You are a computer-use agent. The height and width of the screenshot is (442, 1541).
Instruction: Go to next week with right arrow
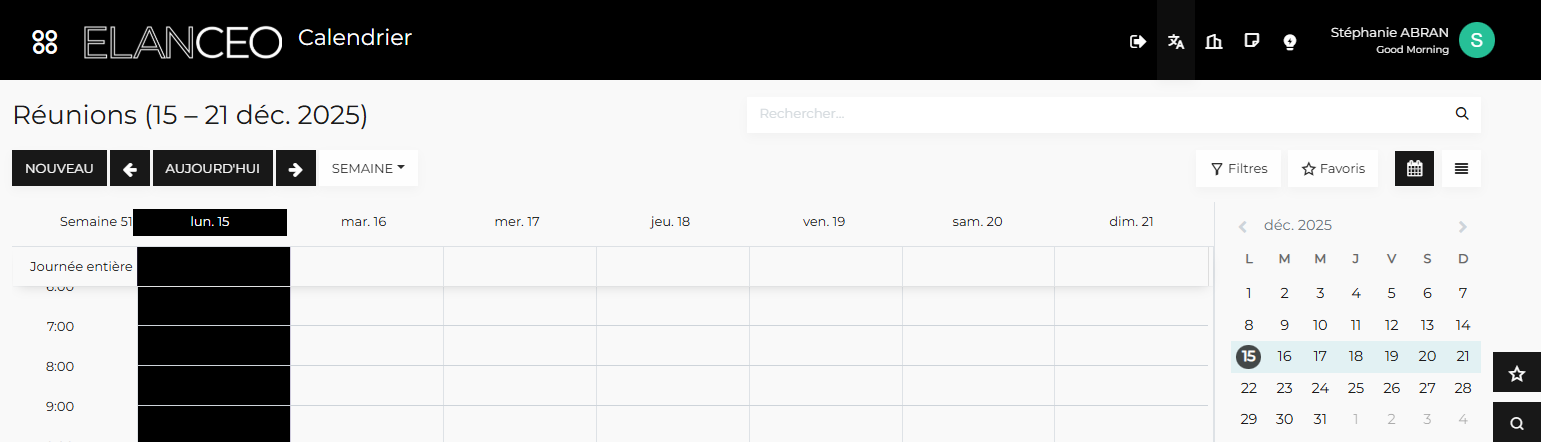(x=296, y=168)
